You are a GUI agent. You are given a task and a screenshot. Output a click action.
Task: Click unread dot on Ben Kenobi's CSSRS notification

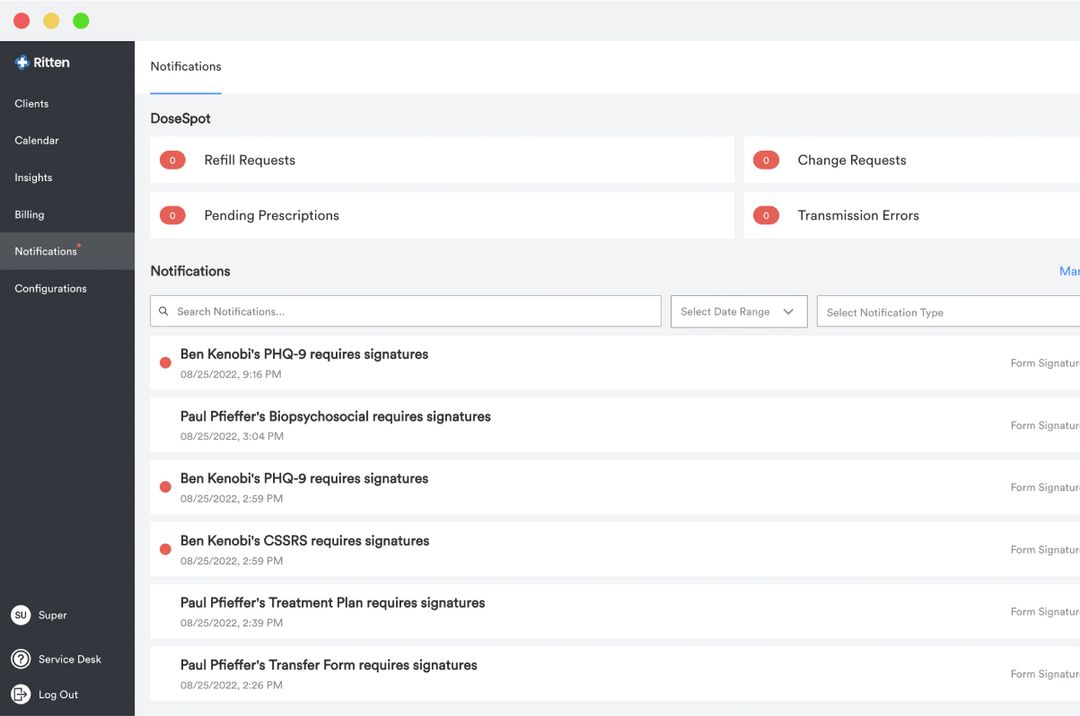(x=165, y=549)
